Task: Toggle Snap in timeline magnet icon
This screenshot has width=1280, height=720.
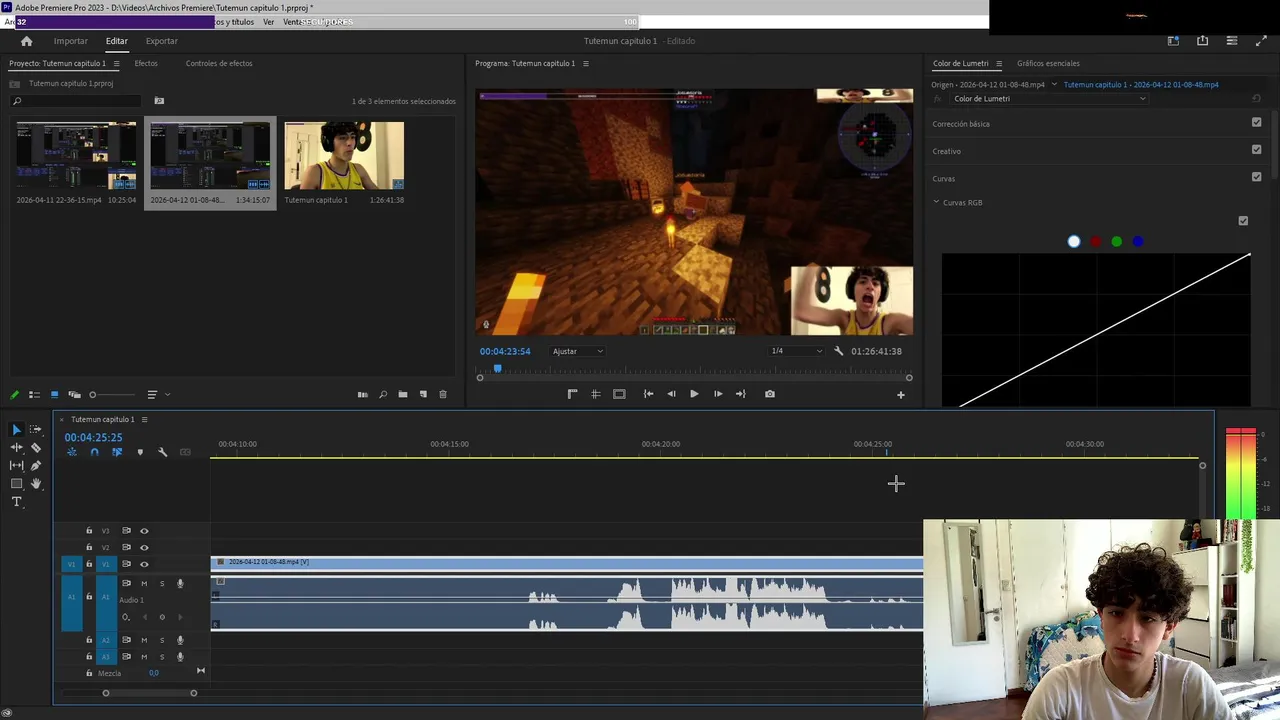Action: pyautogui.click(x=94, y=452)
